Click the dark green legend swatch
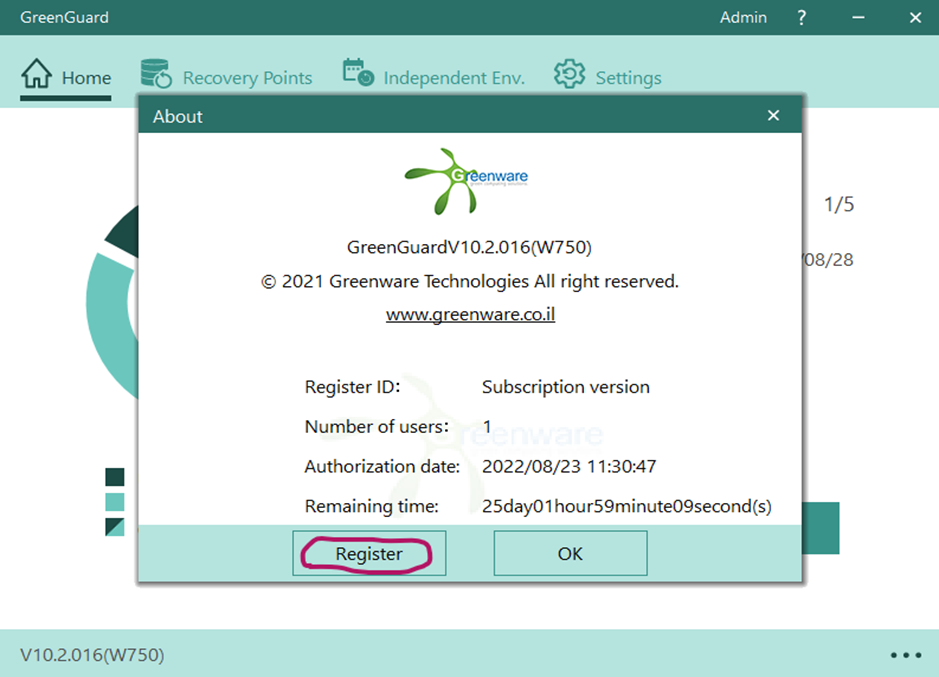939x677 pixels. click(x=115, y=477)
